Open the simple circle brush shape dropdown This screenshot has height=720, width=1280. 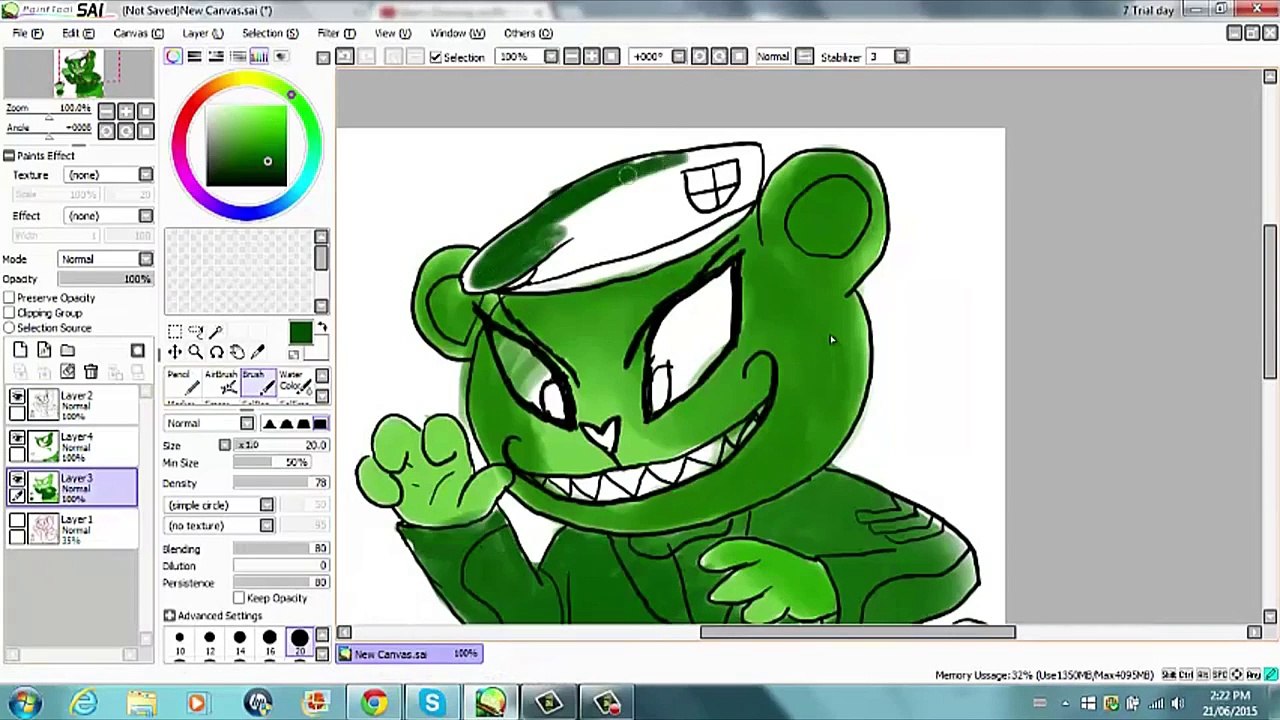[x=267, y=505]
